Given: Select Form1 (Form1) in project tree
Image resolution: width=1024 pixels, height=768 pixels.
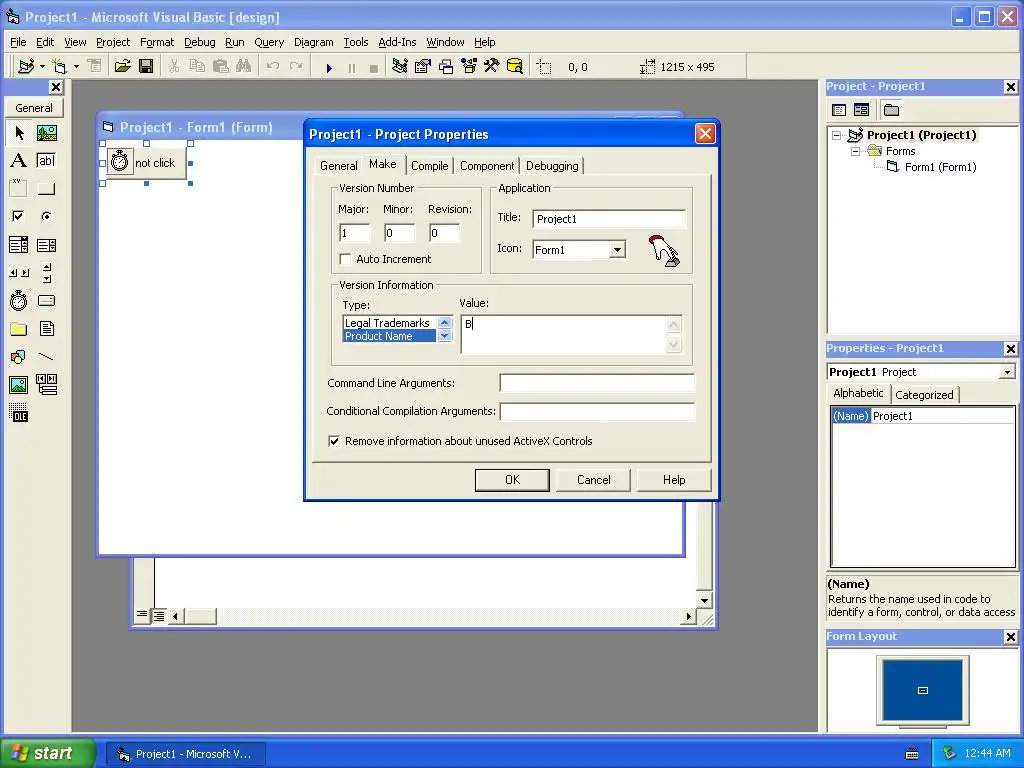Looking at the screenshot, I should (x=940, y=167).
